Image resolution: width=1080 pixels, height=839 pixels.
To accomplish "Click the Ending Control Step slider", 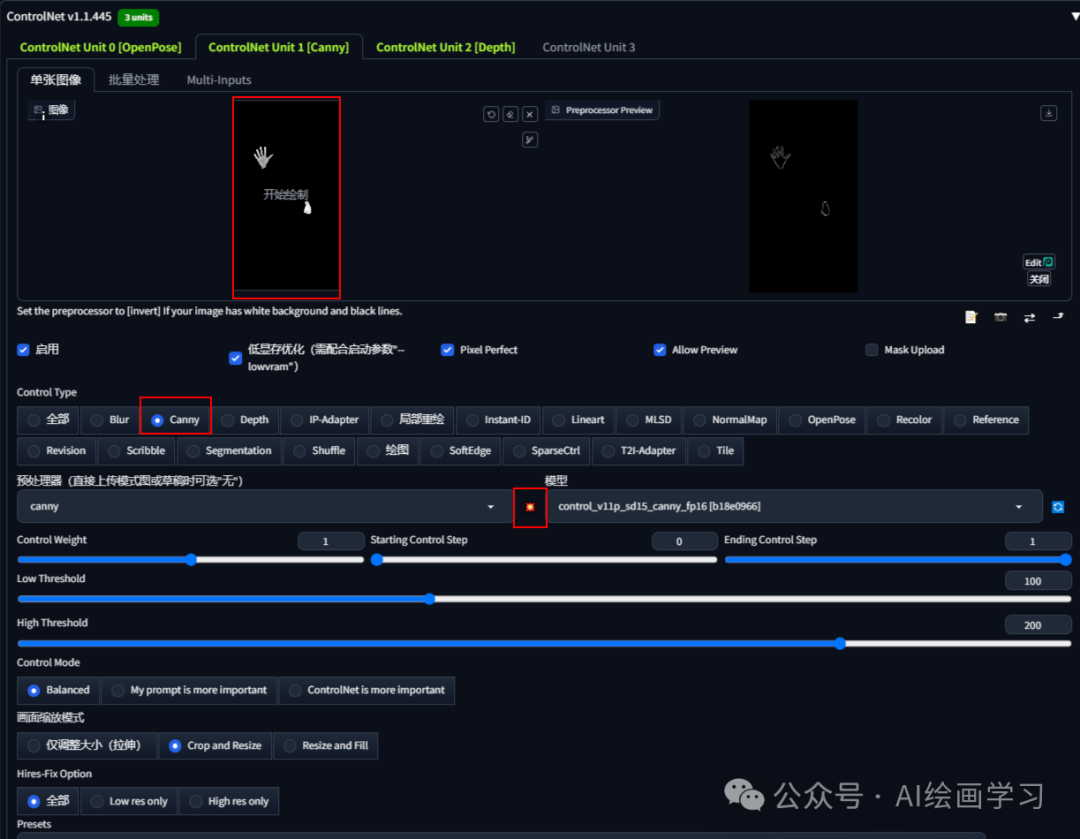I will tap(898, 560).
